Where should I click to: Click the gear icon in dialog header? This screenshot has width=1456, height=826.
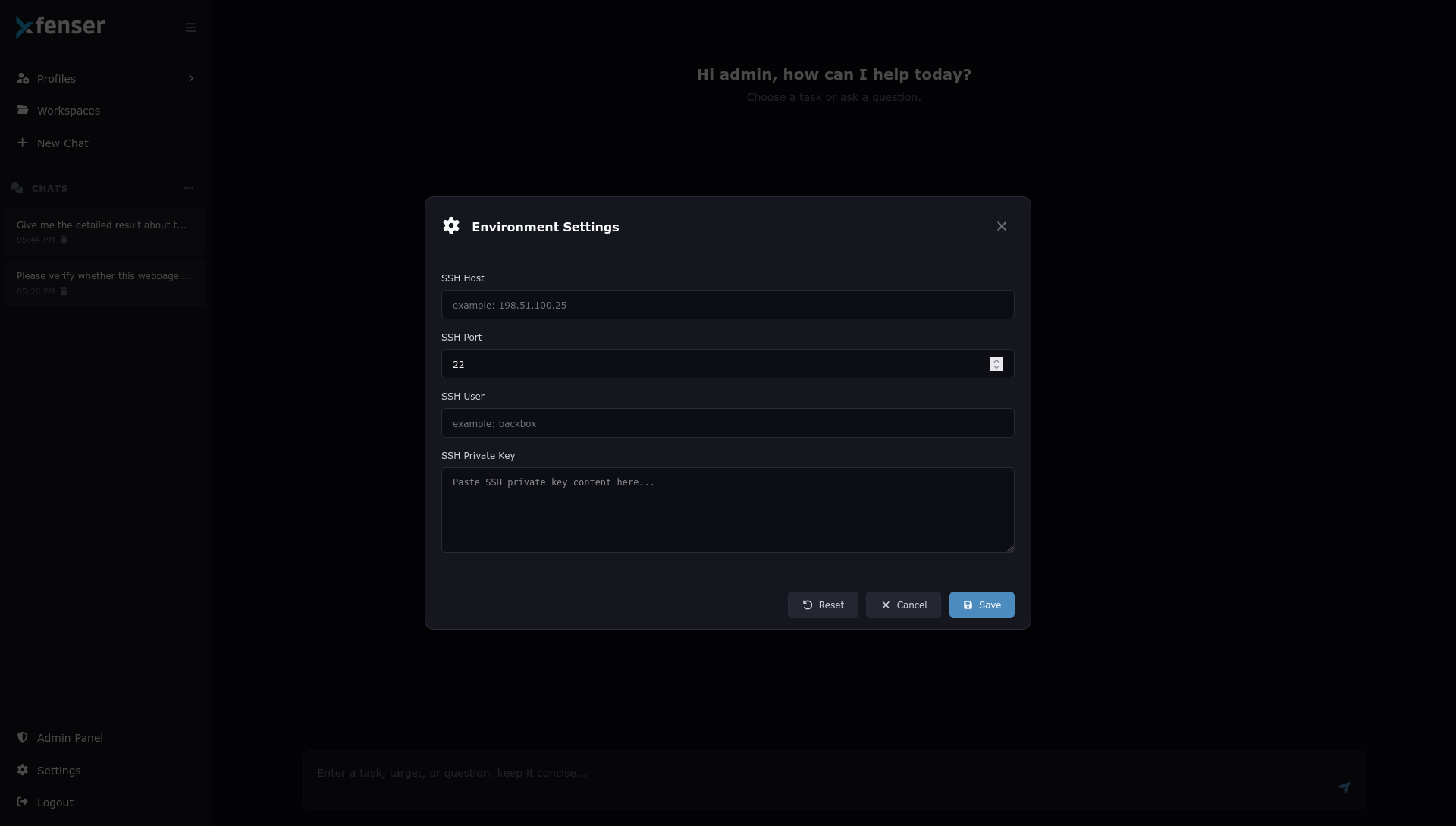coord(451,226)
